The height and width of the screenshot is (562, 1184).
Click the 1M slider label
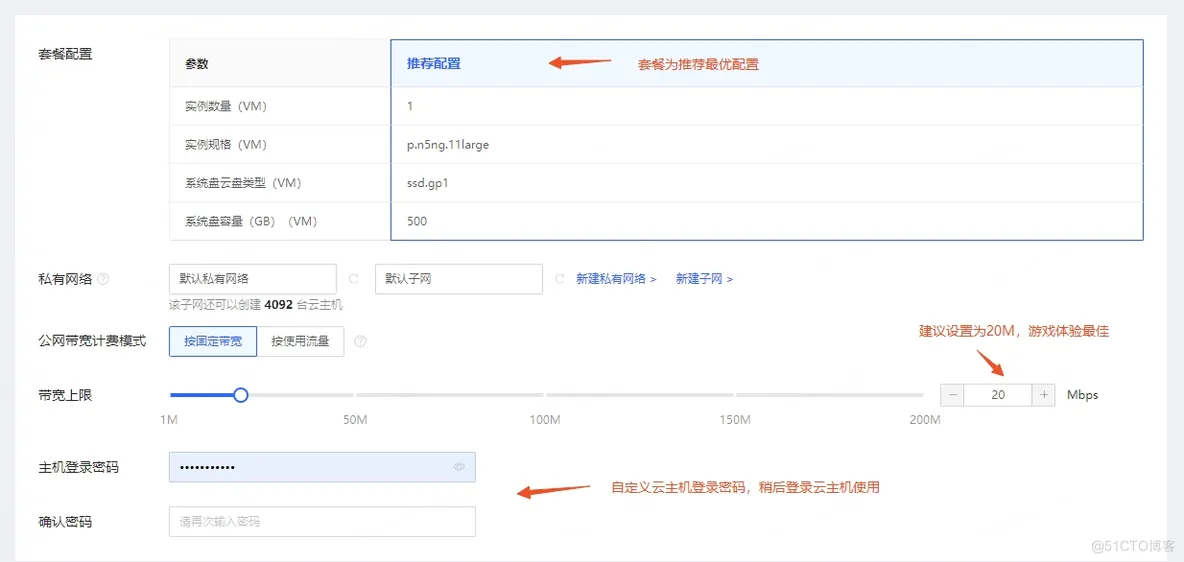[168, 419]
